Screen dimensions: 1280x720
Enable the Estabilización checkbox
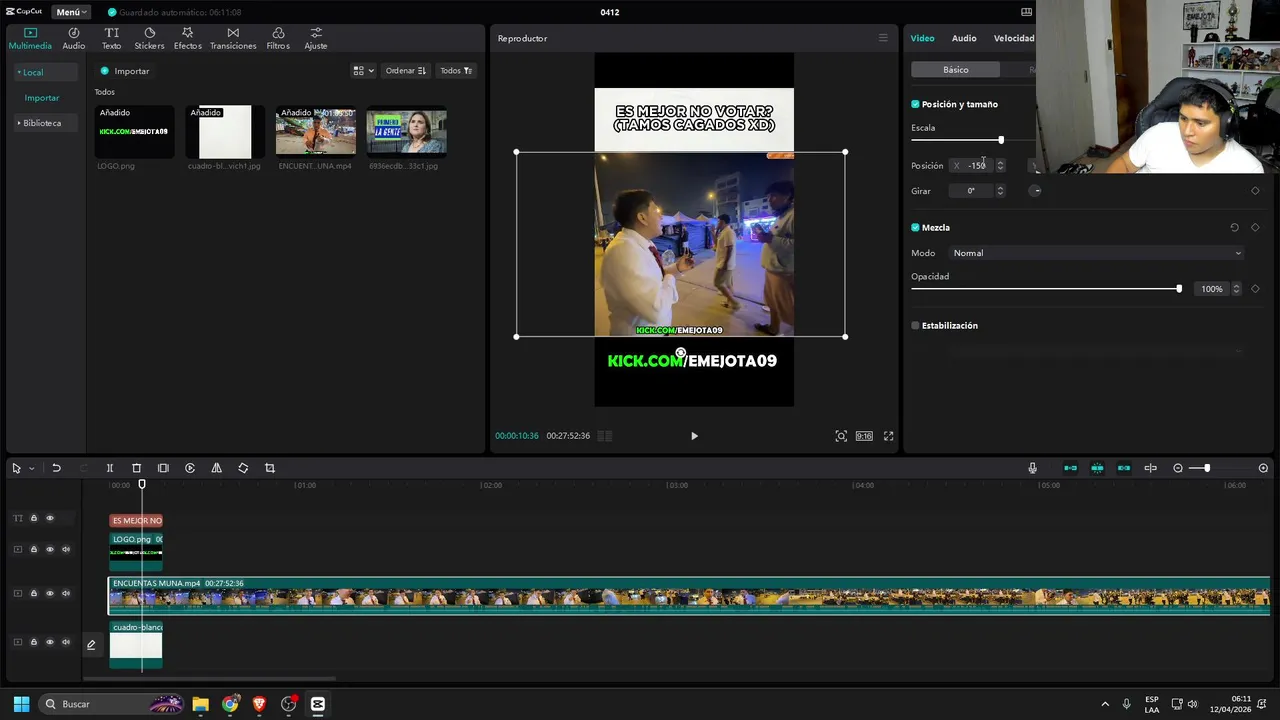(915, 326)
